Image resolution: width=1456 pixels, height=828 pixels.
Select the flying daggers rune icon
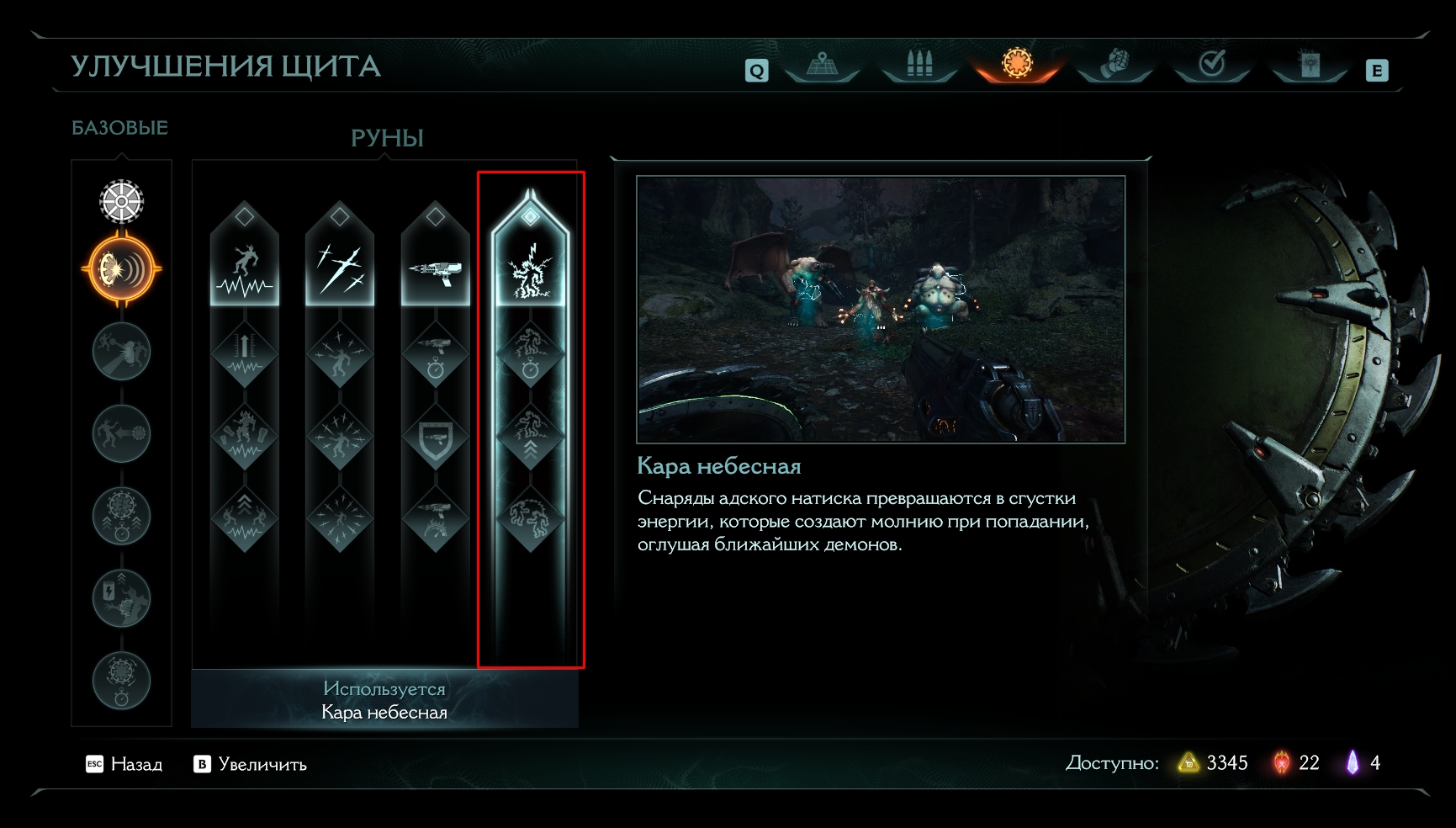coord(340,254)
